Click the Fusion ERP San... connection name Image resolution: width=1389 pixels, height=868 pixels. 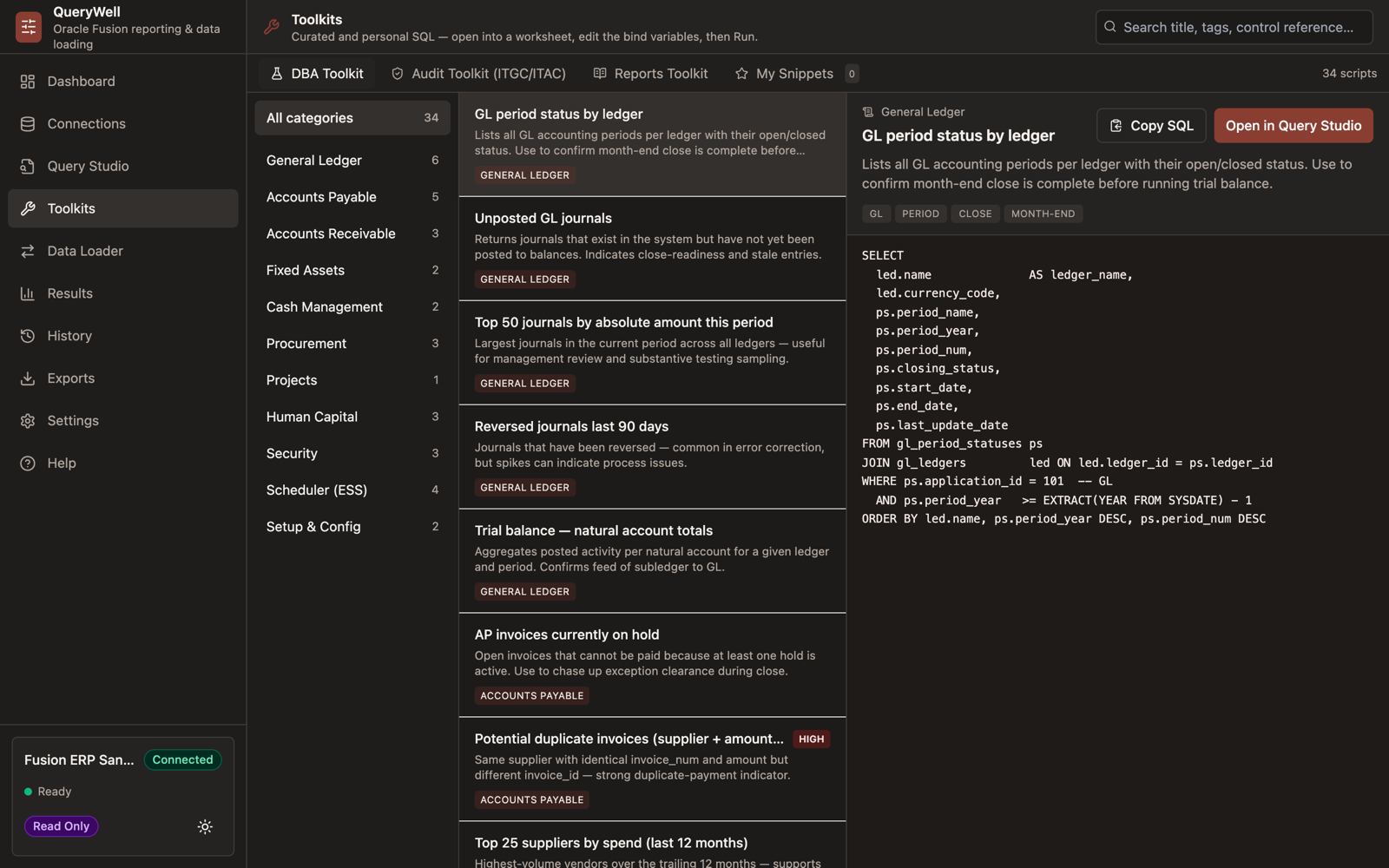pyautogui.click(x=79, y=759)
